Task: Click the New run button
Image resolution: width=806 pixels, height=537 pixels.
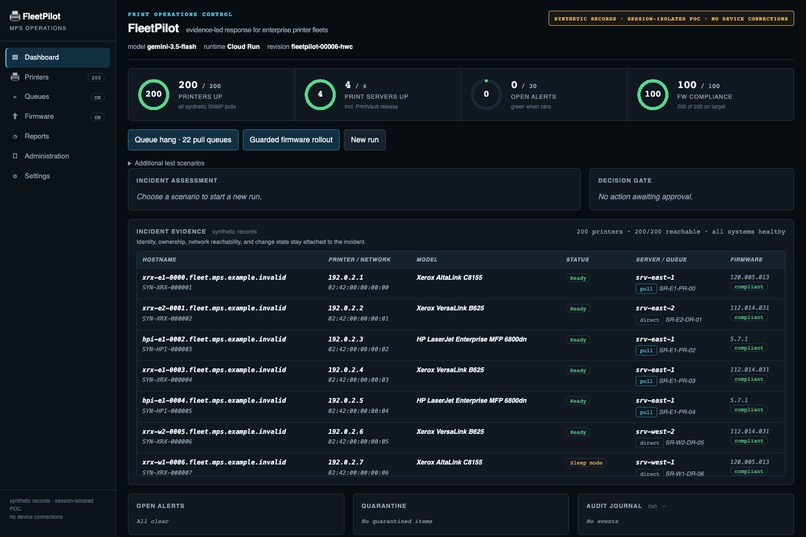Action: point(364,140)
